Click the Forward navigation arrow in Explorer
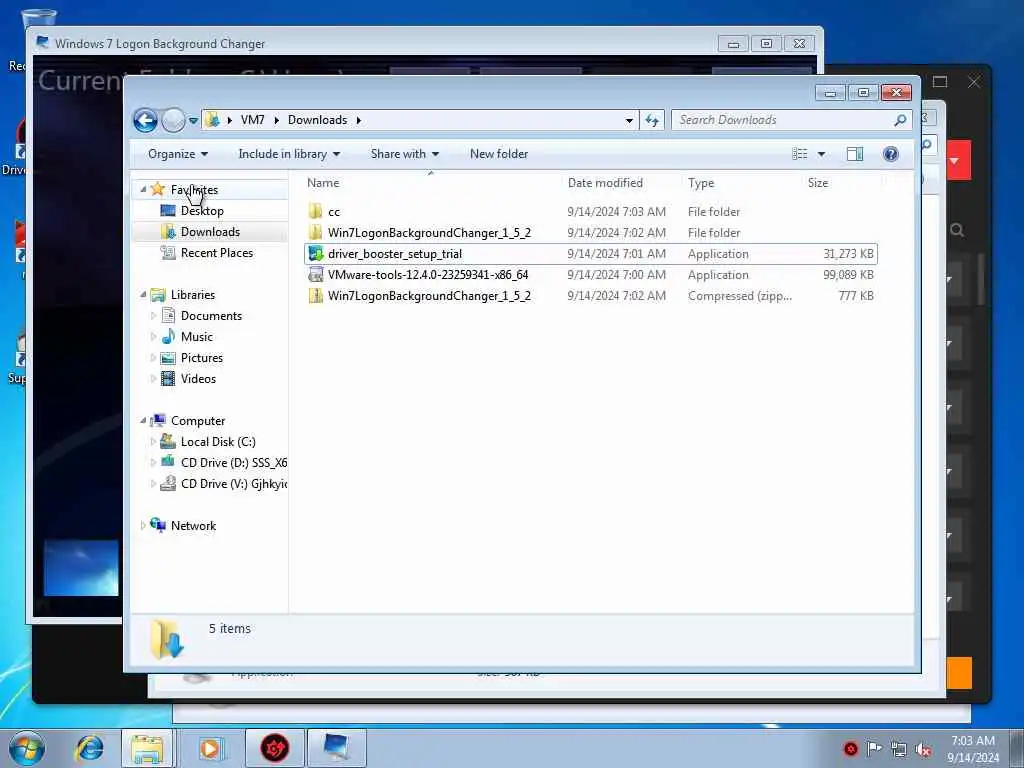Viewport: 1024px width, 768px height. coord(173,120)
